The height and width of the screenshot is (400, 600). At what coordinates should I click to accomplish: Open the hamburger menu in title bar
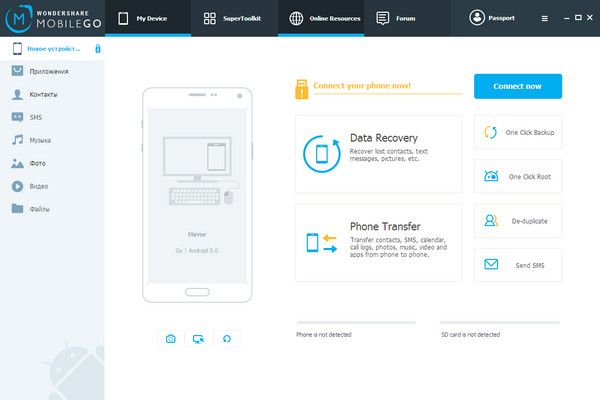pyautogui.click(x=545, y=18)
